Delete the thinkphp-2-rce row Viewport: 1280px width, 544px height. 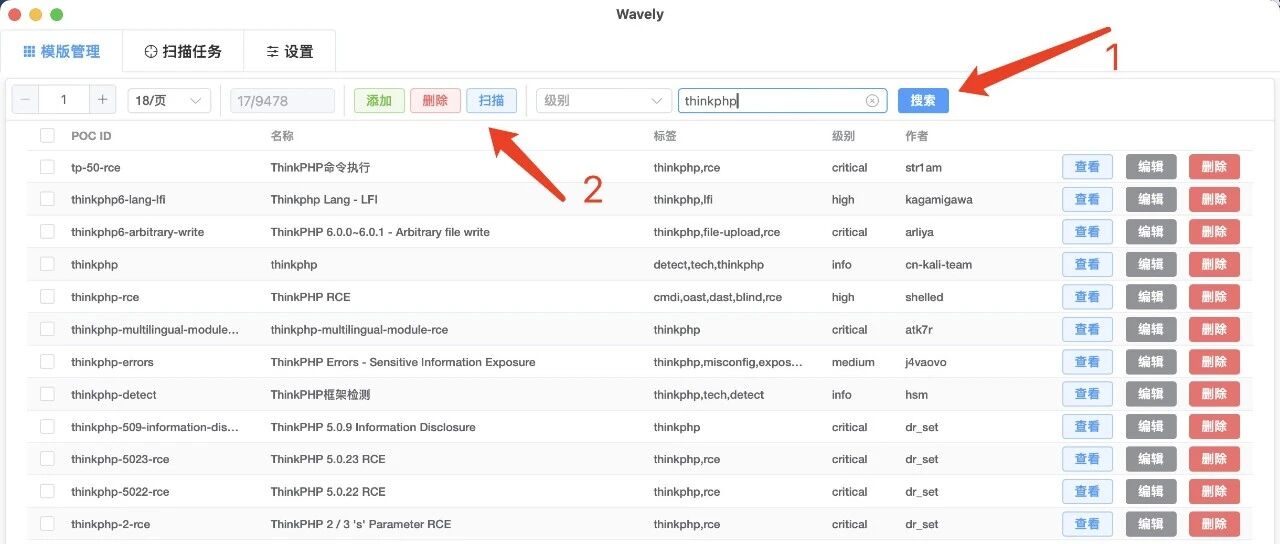1214,524
